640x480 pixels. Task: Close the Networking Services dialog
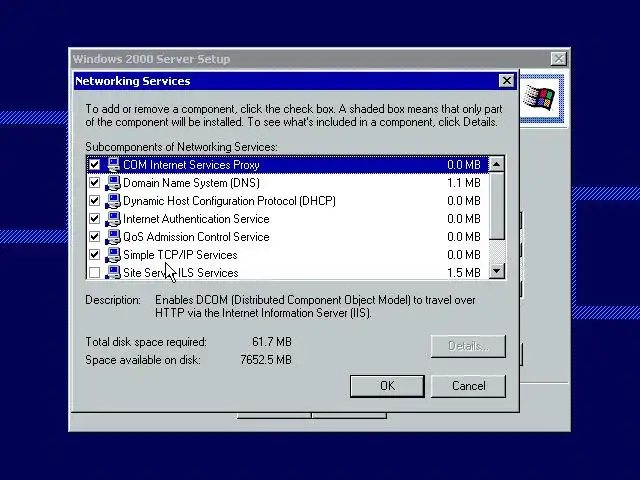(x=507, y=81)
